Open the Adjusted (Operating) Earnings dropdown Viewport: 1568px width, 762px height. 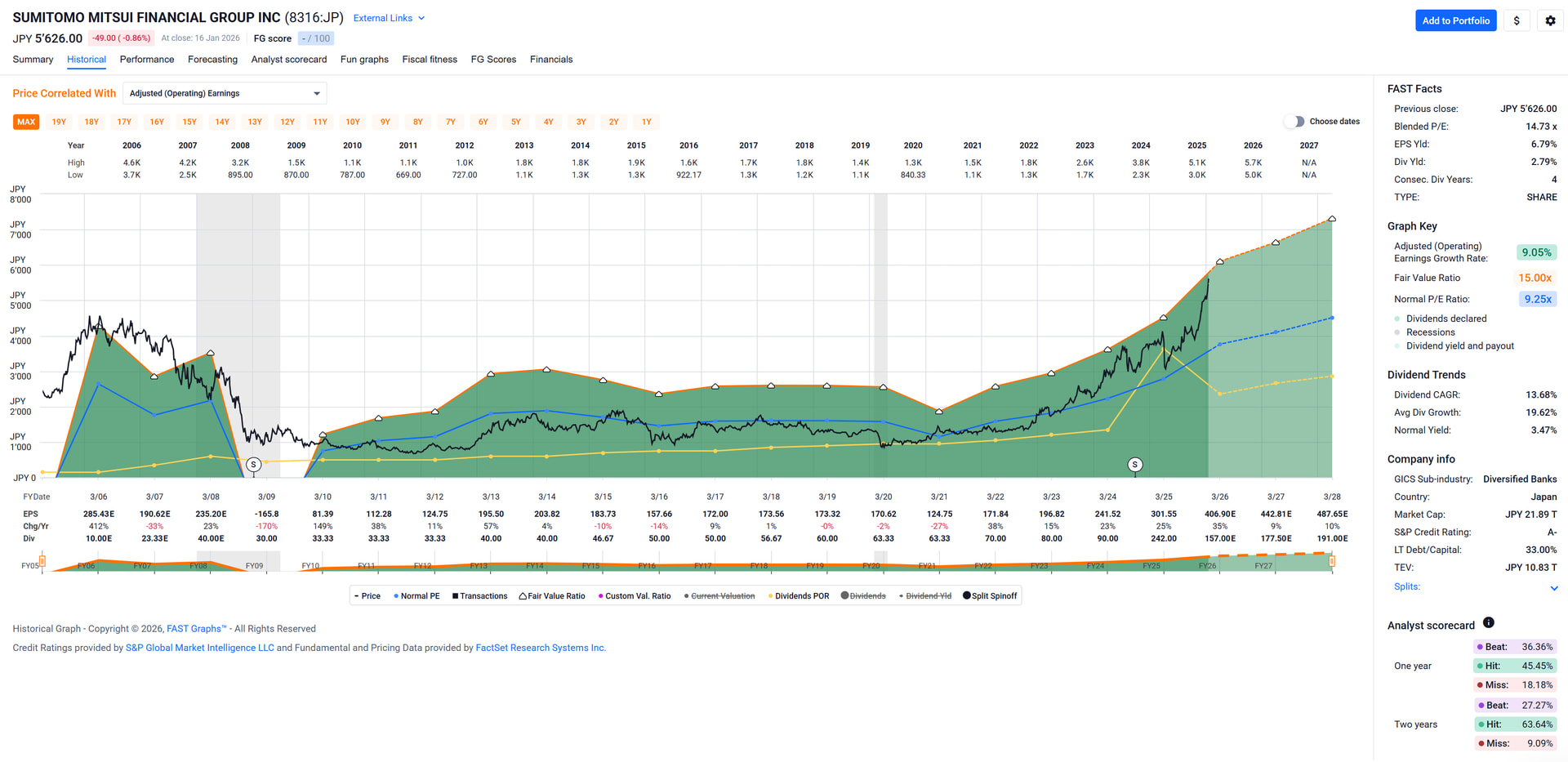(x=225, y=94)
